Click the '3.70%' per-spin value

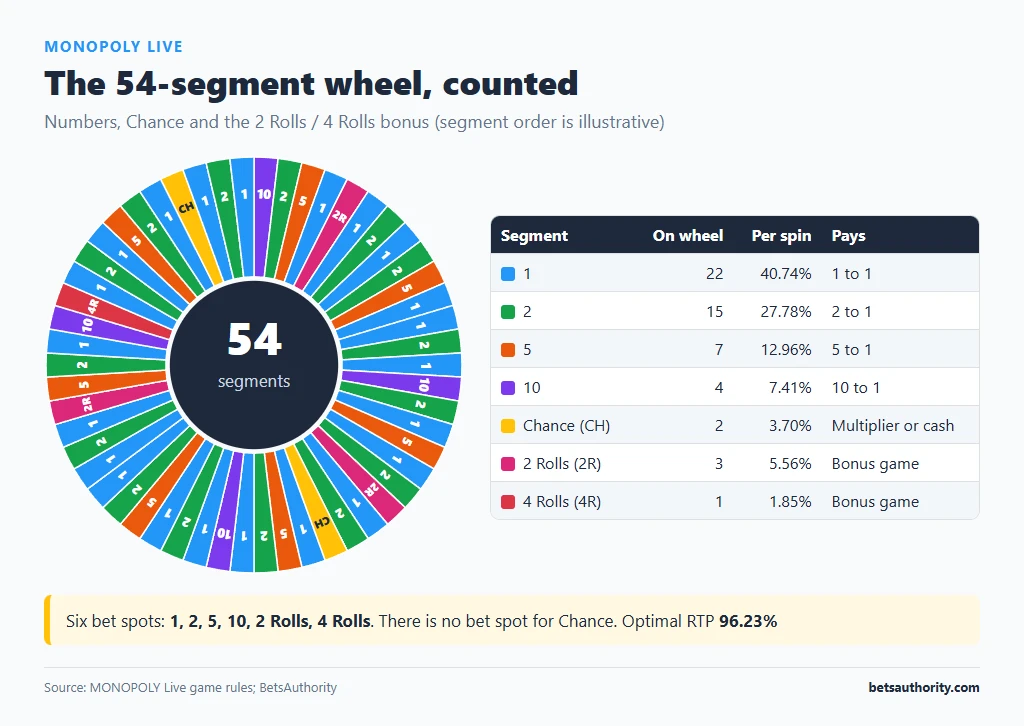pyautogui.click(x=790, y=426)
